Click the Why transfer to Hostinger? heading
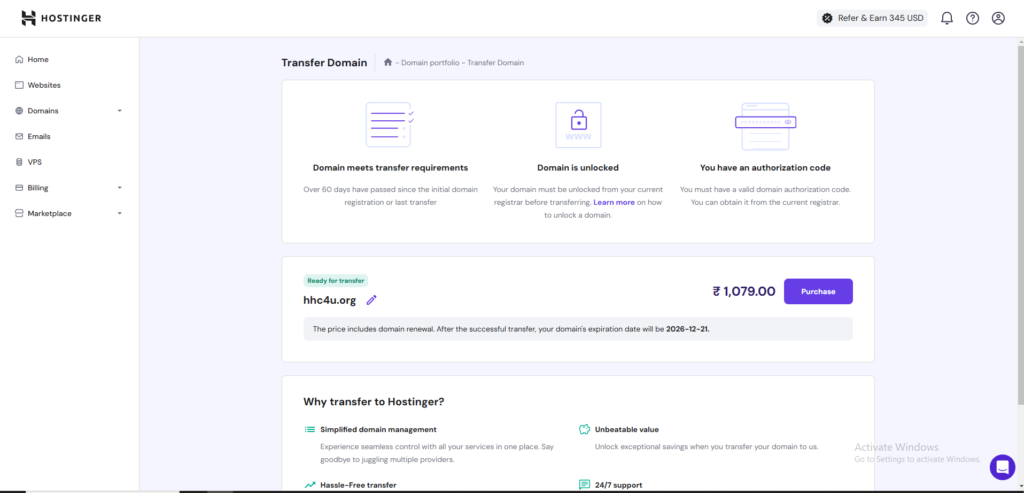The height and width of the screenshot is (493, 1024). pos(374,402)
